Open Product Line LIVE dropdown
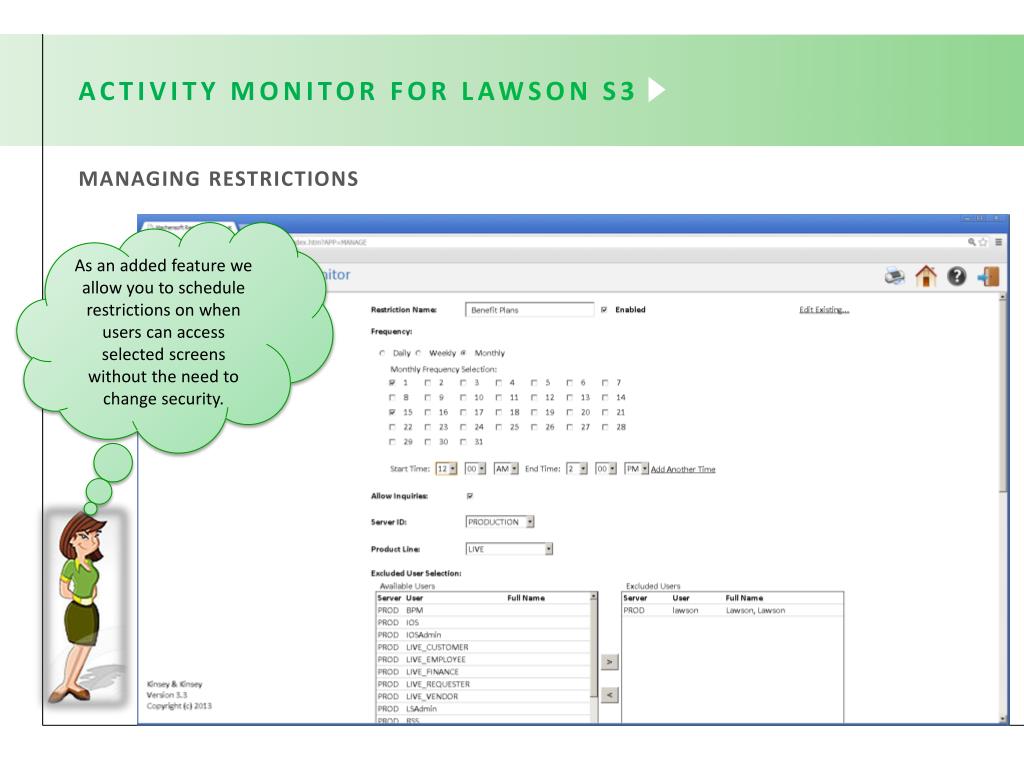1024x768 pixels. pos(509,549)
